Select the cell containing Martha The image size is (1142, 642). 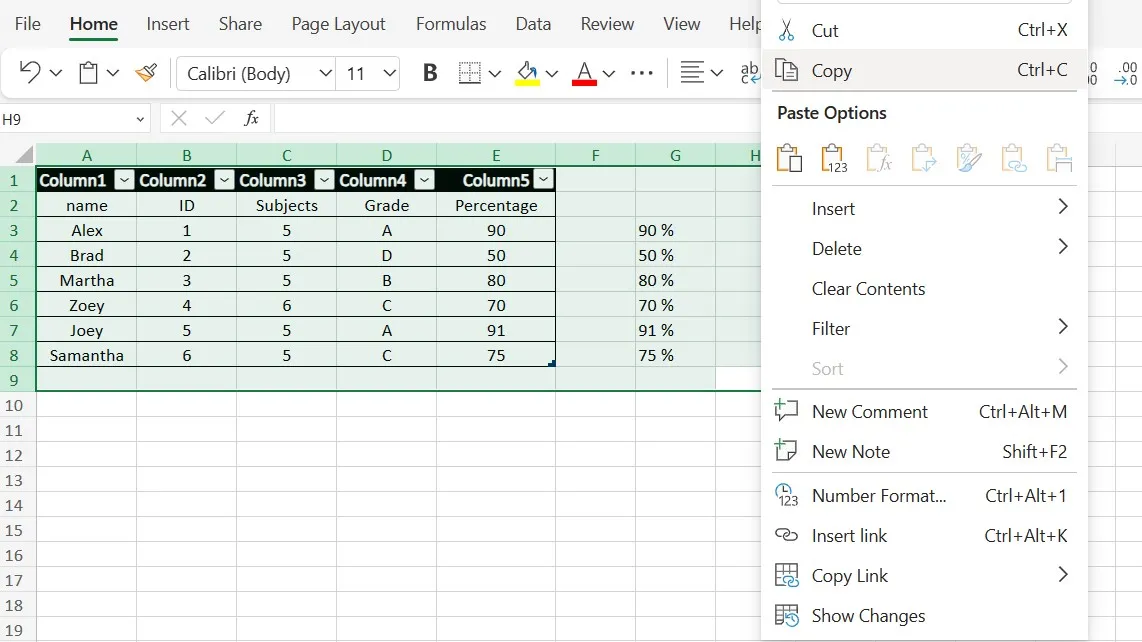[87, 280]
